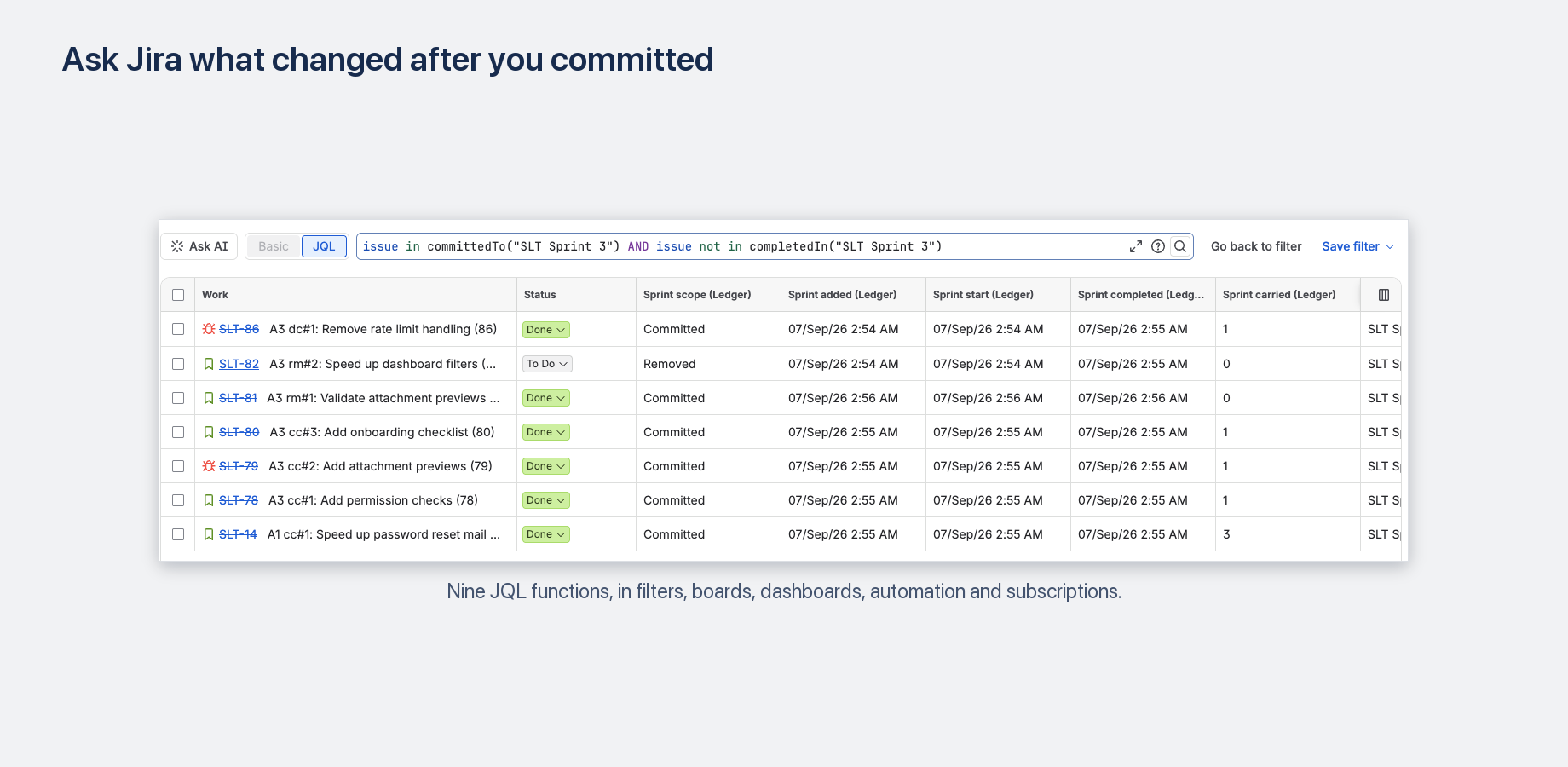The width and height of the screenshot is (1568, 767).
Task: Click summary 'A3 cc#2: Add attachment previews (79)'
Action: 380,466
